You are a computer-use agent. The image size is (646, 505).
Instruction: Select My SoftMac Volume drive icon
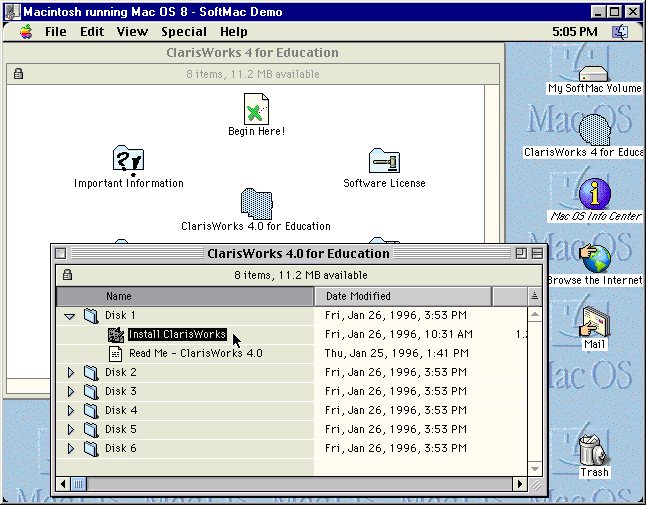click(593, 74)
